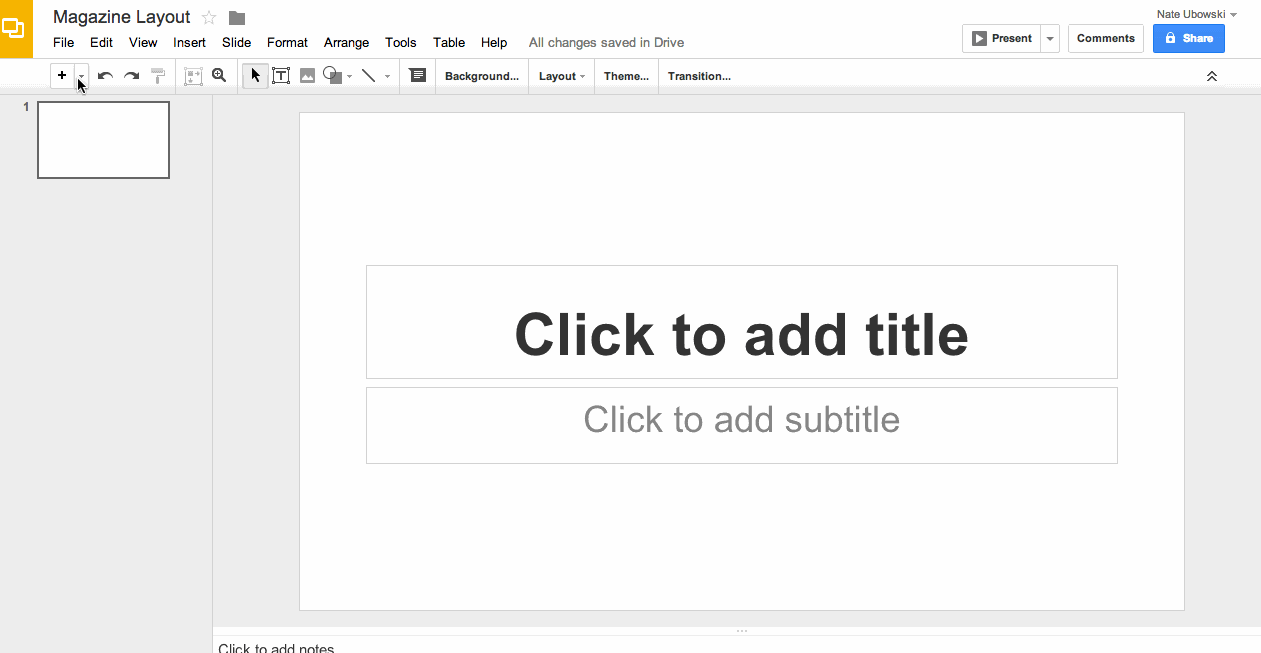The width and height of the screenshot is (1261, 653).
Task: Select the Text box tool
Action: coord(281,75)
